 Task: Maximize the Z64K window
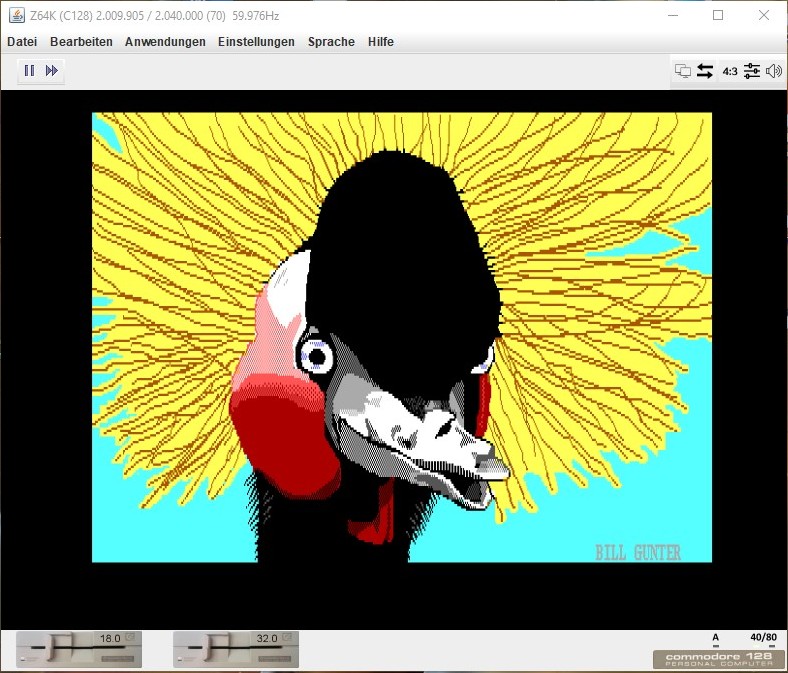pyautogui.click(x=718, y=15)
